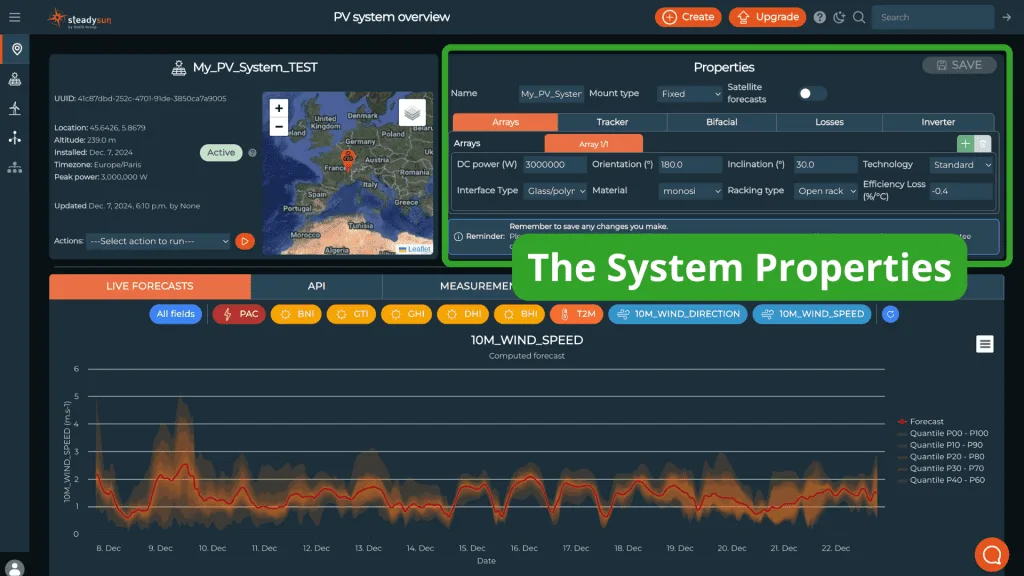Screen dimensions: 1024x576
Task: Select the location pin icon in the sidebar
Action: pyautogui.click(x=16, y=50)
